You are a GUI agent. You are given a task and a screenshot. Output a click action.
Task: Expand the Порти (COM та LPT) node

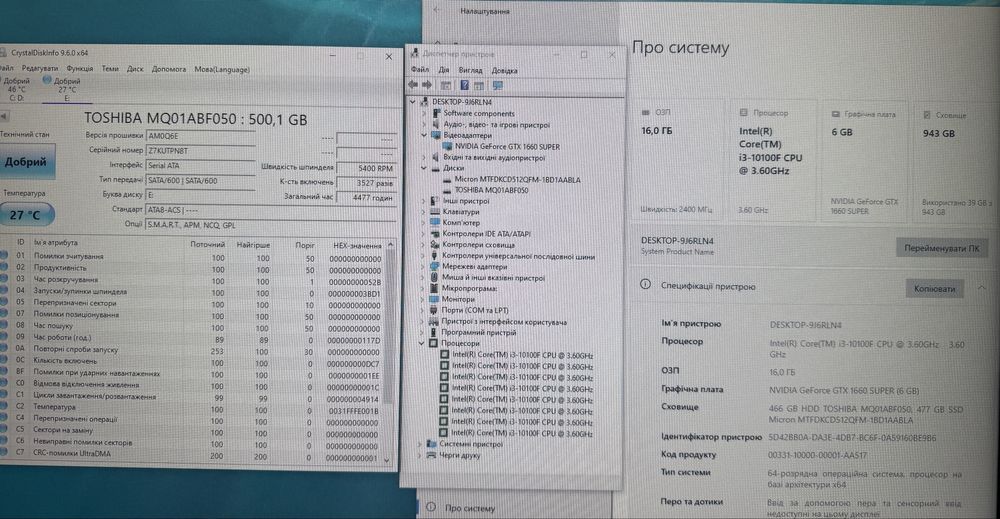pyautogui.click(x=423, y=311)
